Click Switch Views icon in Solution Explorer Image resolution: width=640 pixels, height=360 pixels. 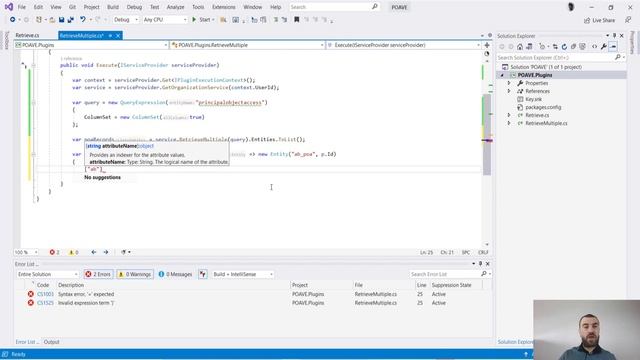click(x=529, y=47)
